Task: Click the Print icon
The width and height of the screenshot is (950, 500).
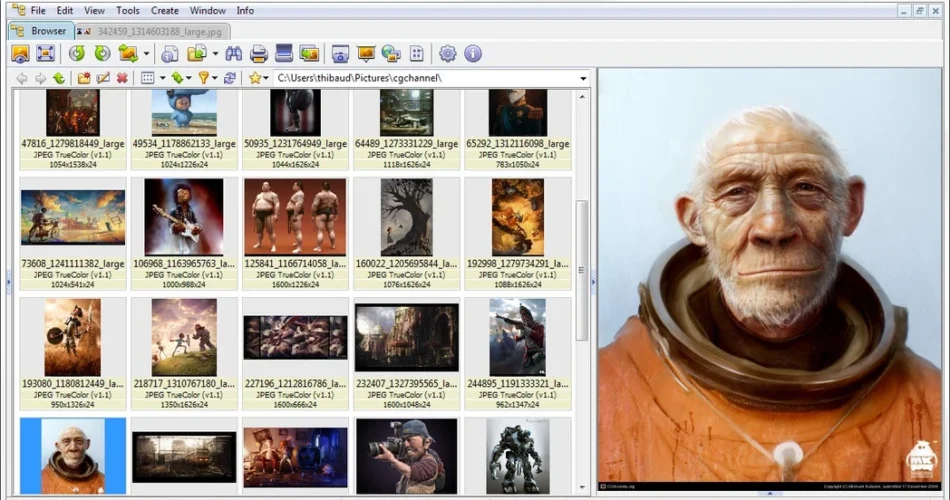Action: (x=259, y=53)
